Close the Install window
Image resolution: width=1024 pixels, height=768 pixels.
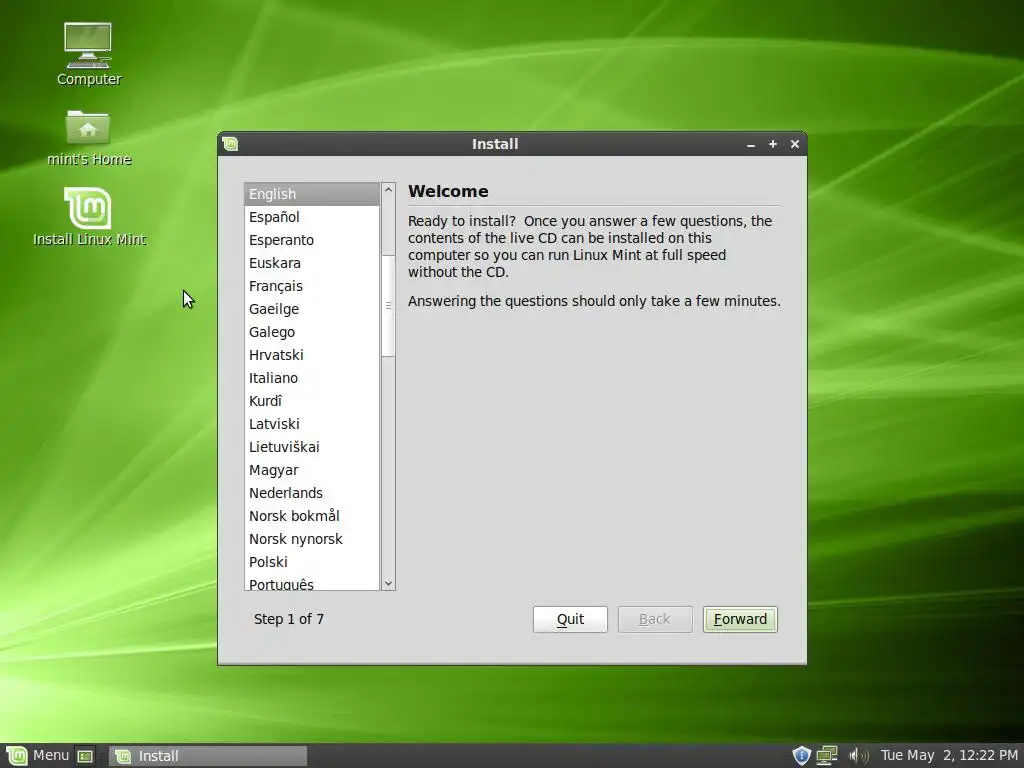[795, 144]
